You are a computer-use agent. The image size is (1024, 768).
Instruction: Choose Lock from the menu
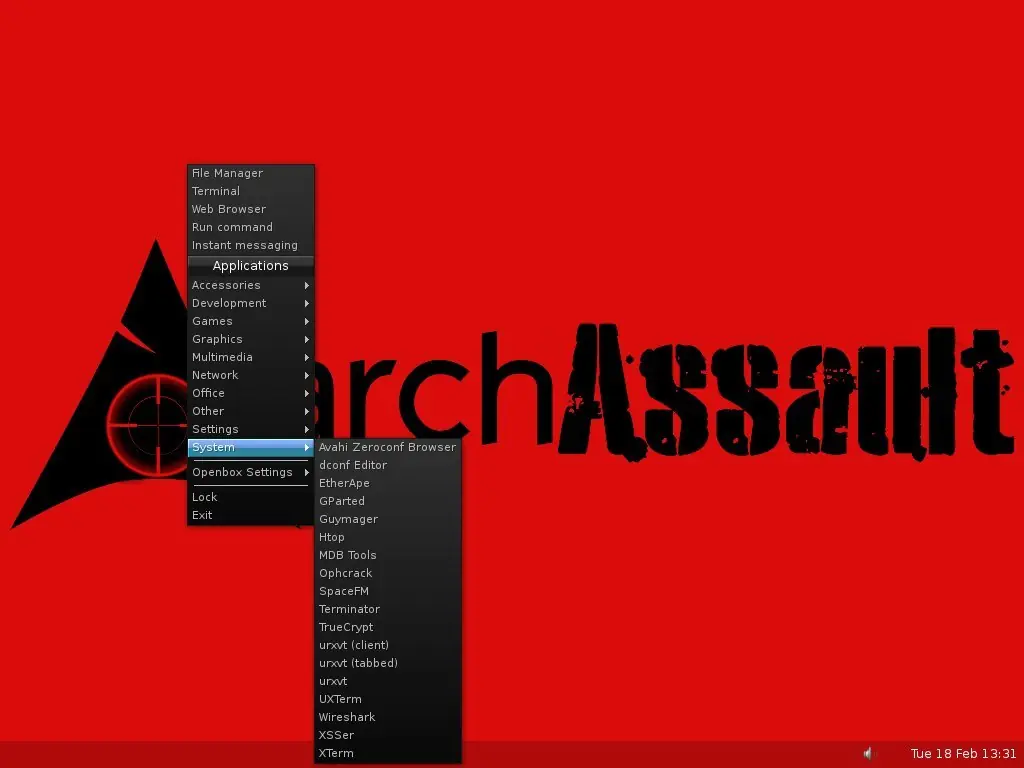(x=251, y=497)
